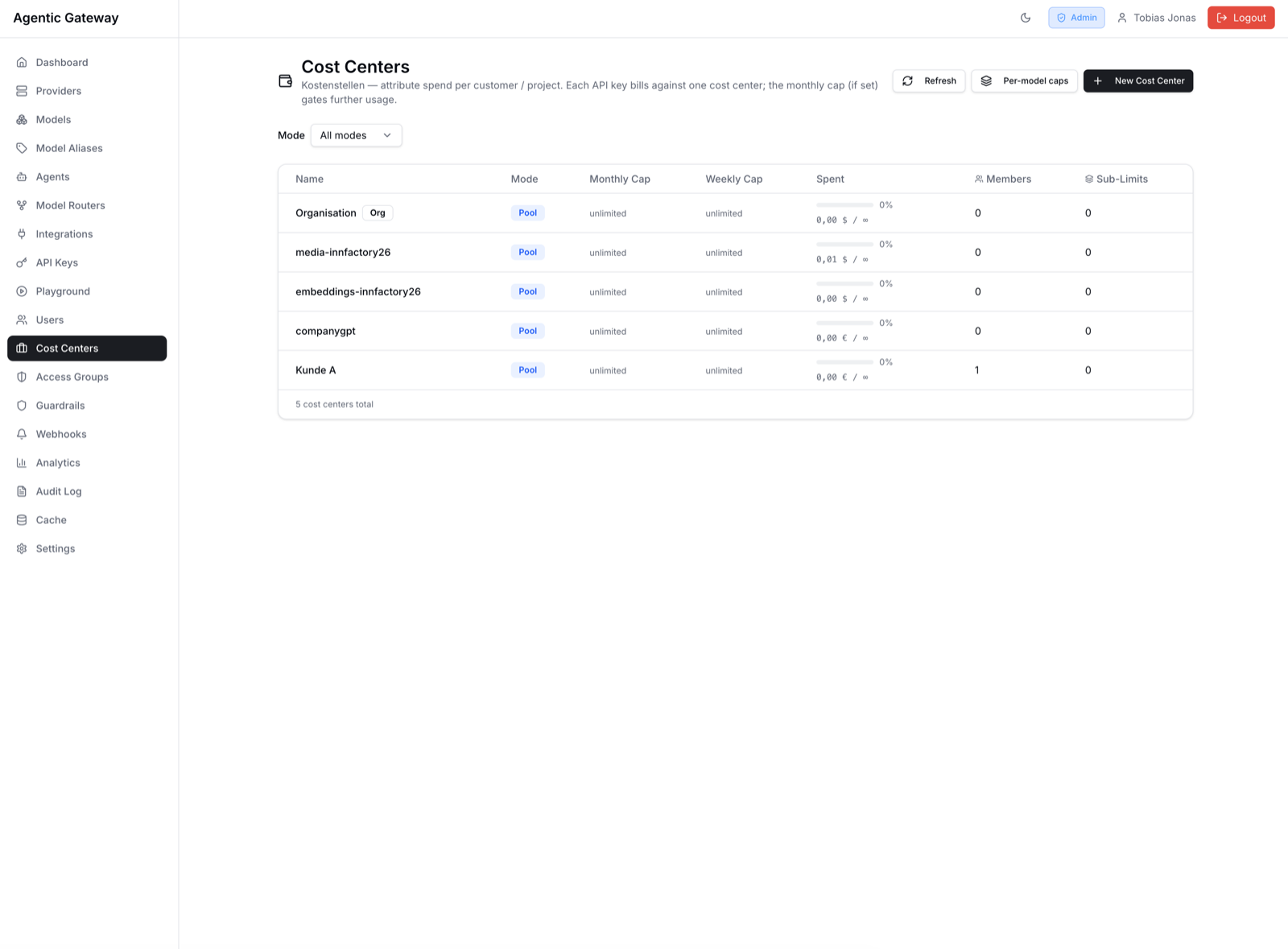Click Kunde A members count 1
The image size is (1288, 949).
(x=977, y=370)
